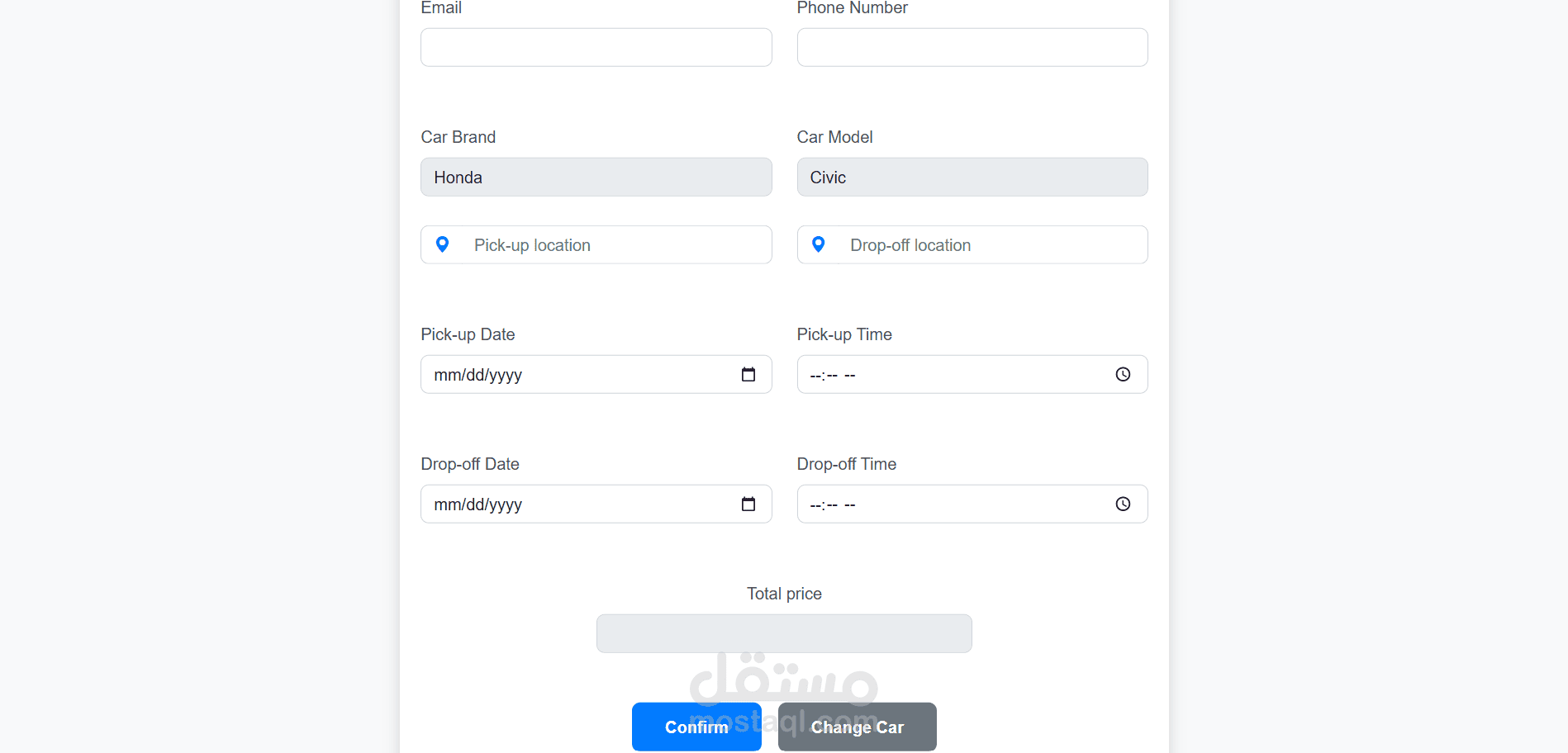This screenshot has width=1568, height=753.
Task: Click the Drop-off Time input field
Action: click(x=972, y=504)
